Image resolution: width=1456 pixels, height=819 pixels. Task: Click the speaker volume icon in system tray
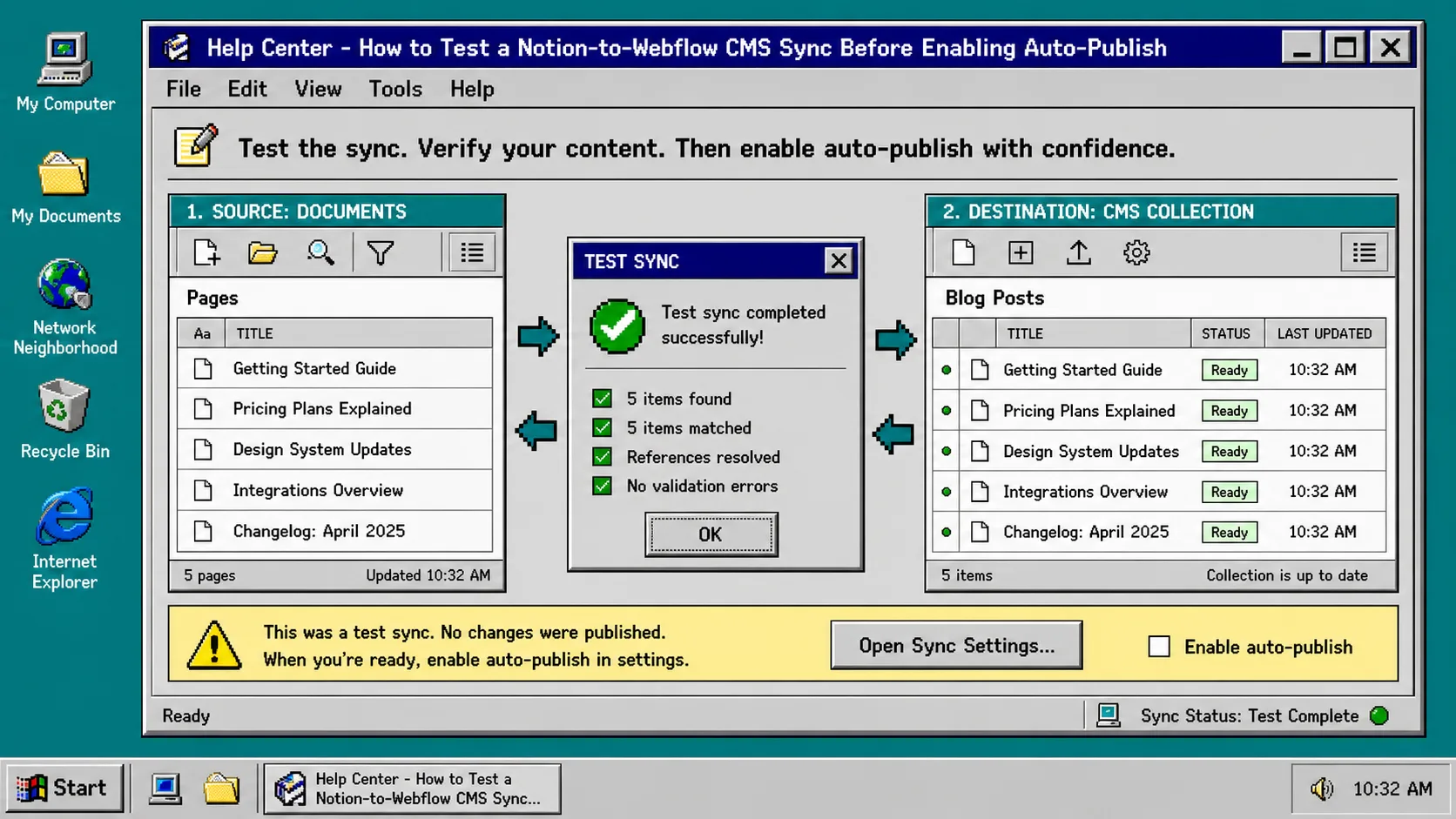[x=1322, y=789]
